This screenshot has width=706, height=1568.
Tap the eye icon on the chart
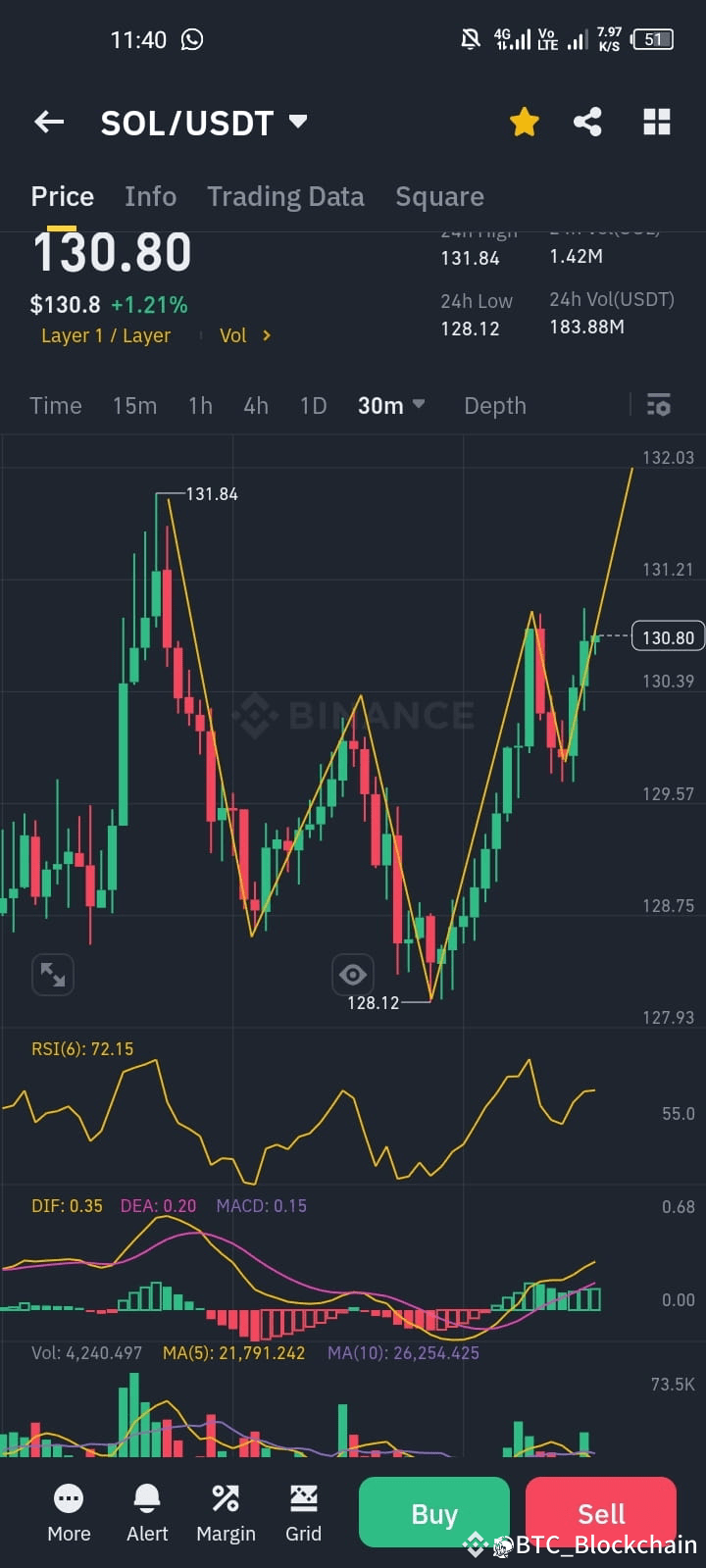pos(352,974)
